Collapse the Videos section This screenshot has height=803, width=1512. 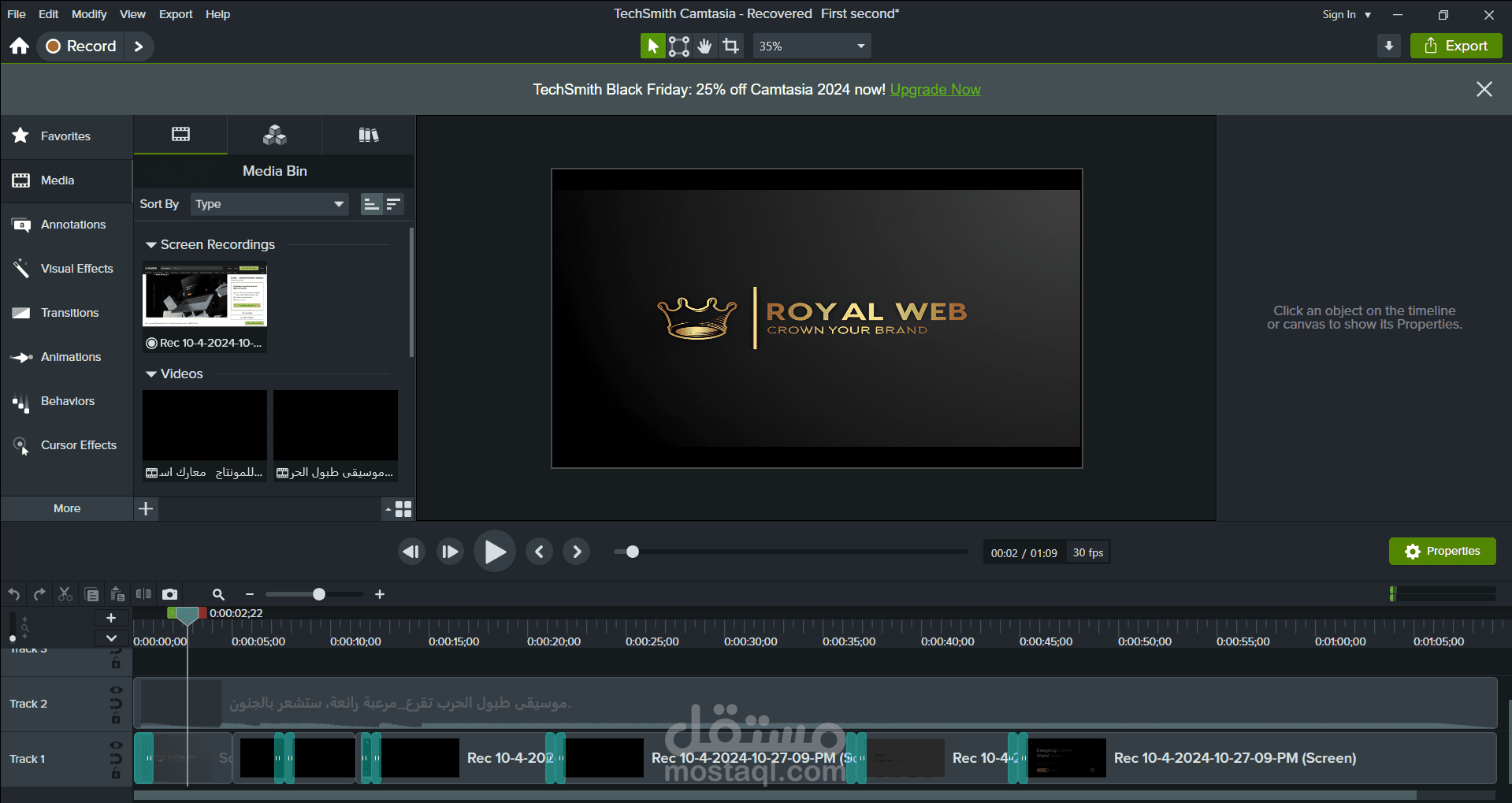coord(151,374)
